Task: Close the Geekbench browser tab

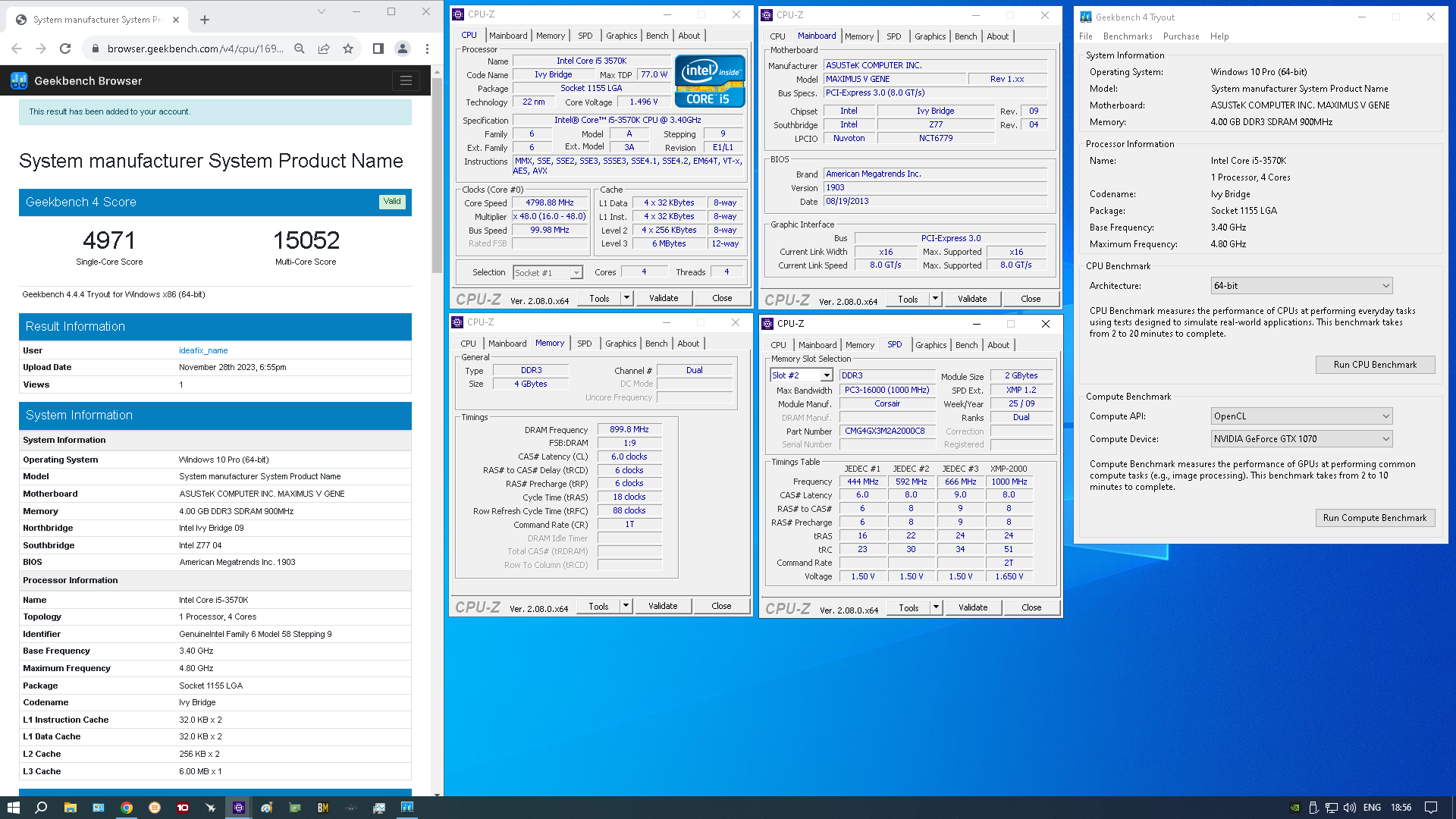Action: click(176, 20)
